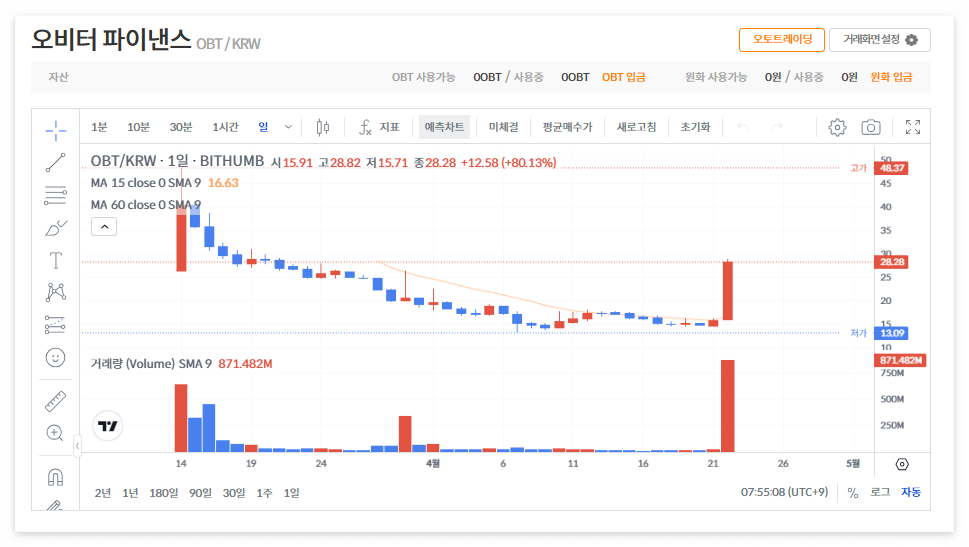This screenshot has width=969, height=547.
Task: Select the crosshair cursor tool
Action: pyautogui.click(x=56, y=130)
